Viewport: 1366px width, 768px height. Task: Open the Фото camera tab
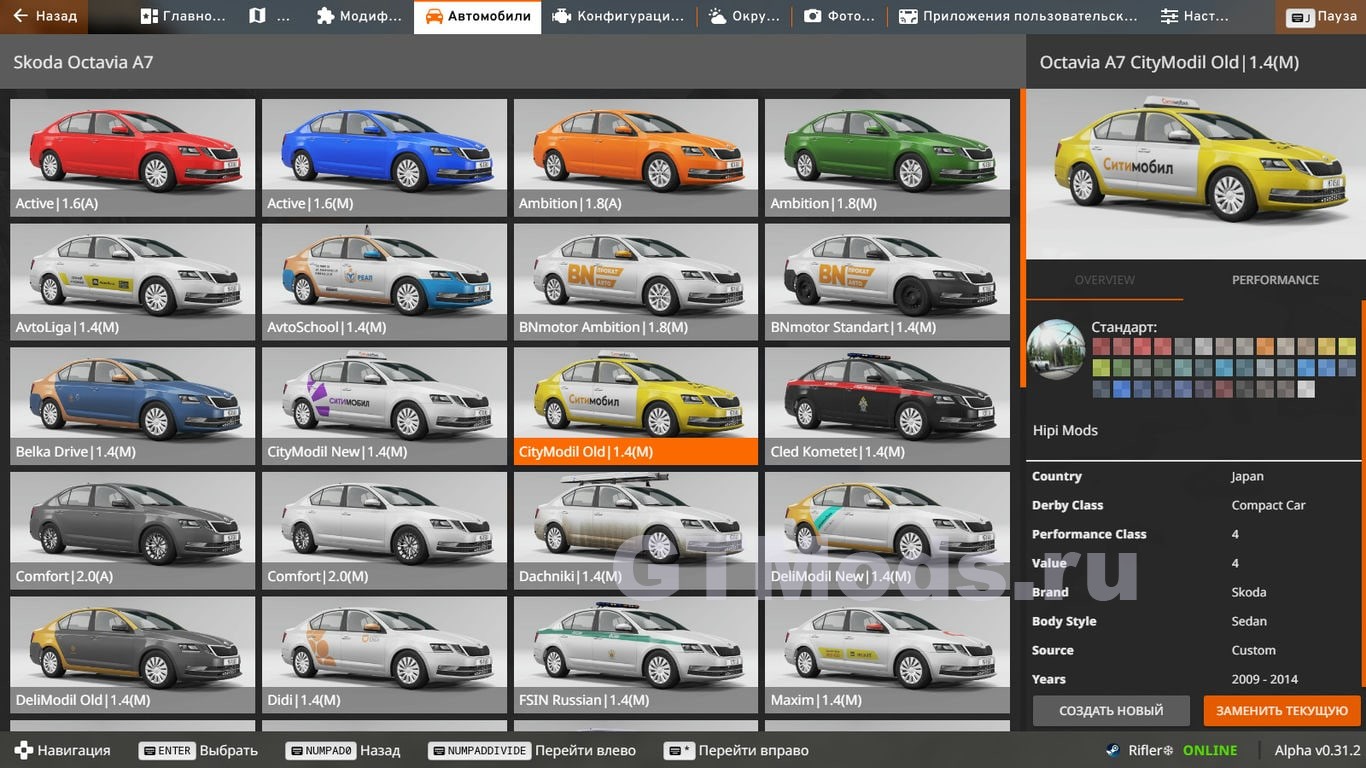click(x=840, y=16)
